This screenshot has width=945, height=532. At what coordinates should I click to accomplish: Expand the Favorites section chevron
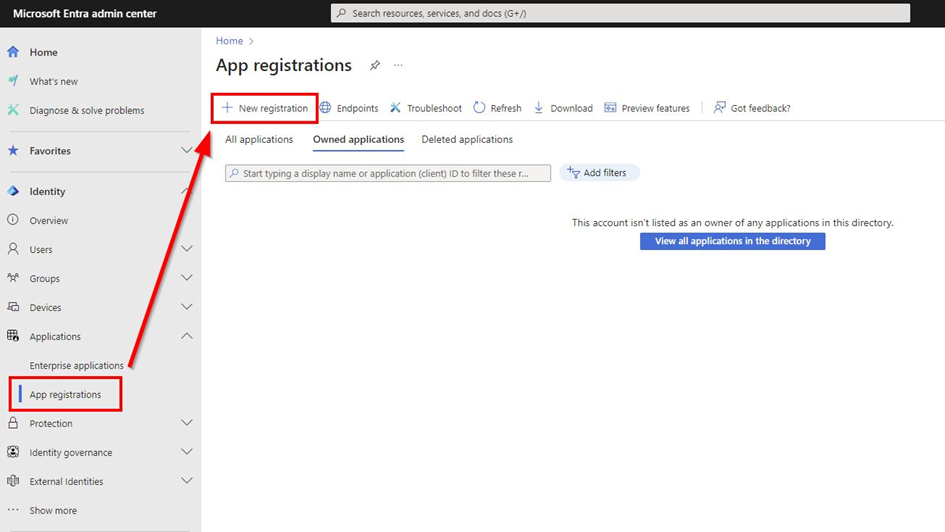[x=187, y=150]
